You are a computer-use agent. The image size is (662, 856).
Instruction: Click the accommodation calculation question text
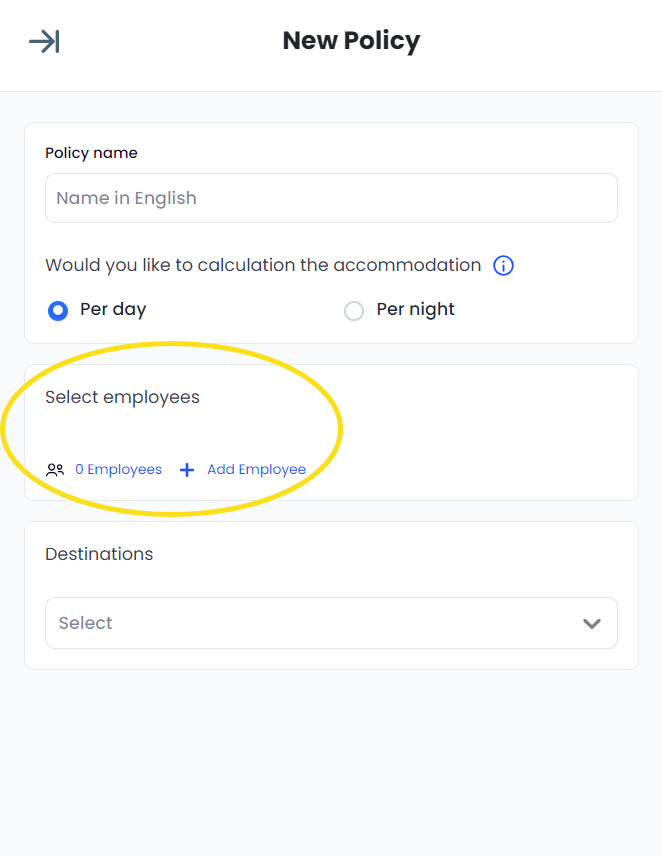click(263, 265)
